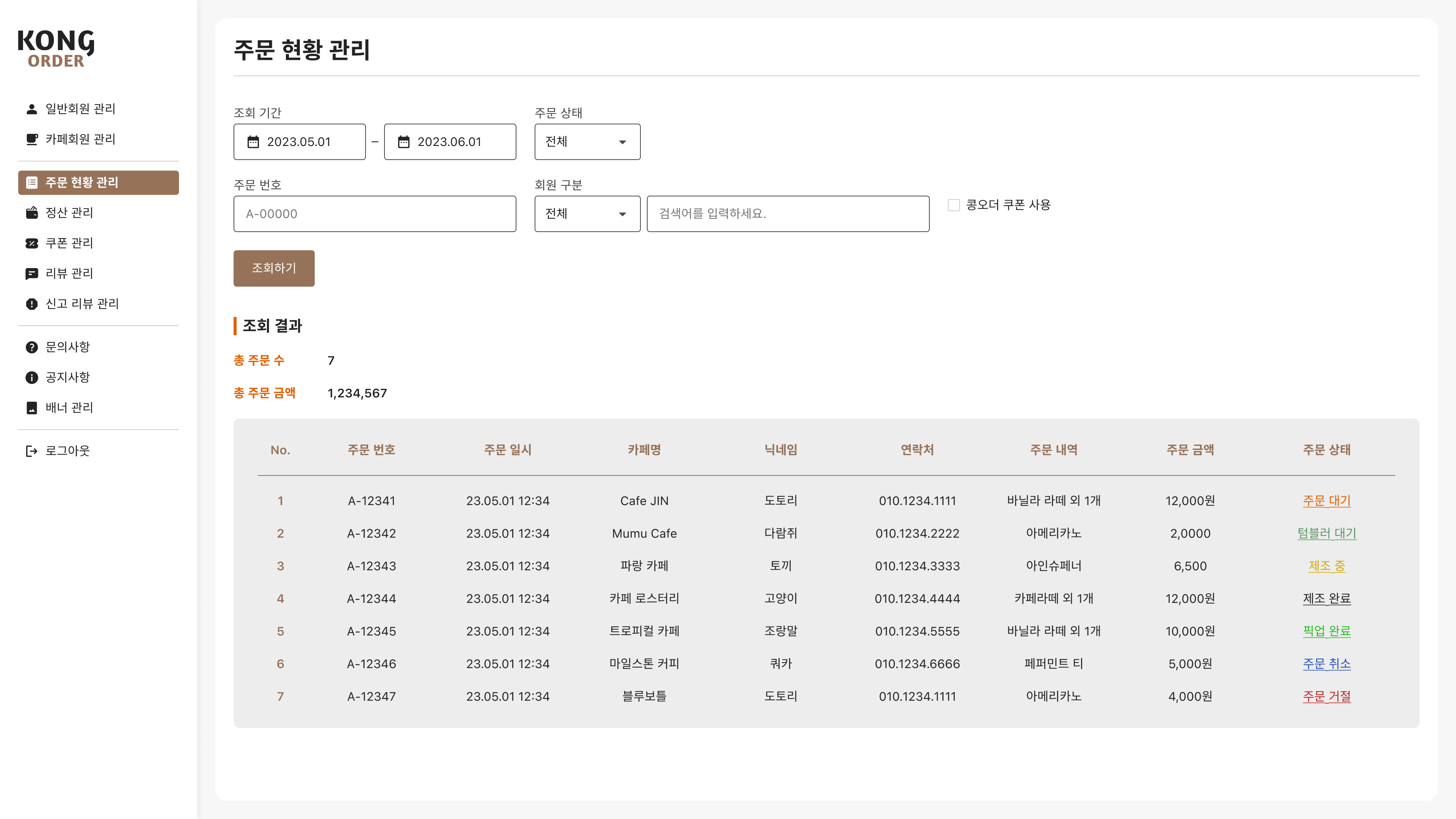Click order item 아인슈페너
The height and width of the screenshot is (819, 1456).
click(x=1054, y=566)
